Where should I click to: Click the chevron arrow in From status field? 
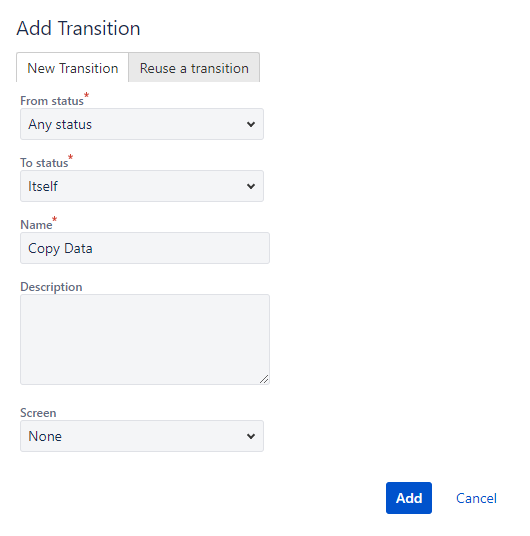pyautogui.click(x=251, y=124)
